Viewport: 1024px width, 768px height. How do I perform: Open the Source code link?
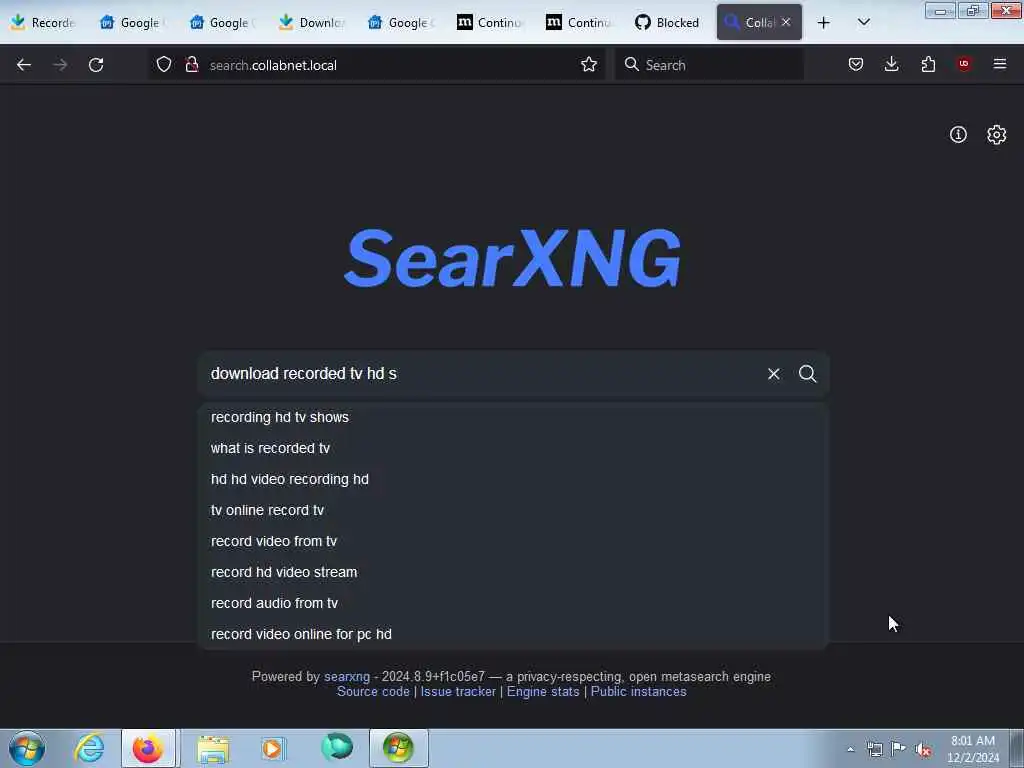pos(373,692)
